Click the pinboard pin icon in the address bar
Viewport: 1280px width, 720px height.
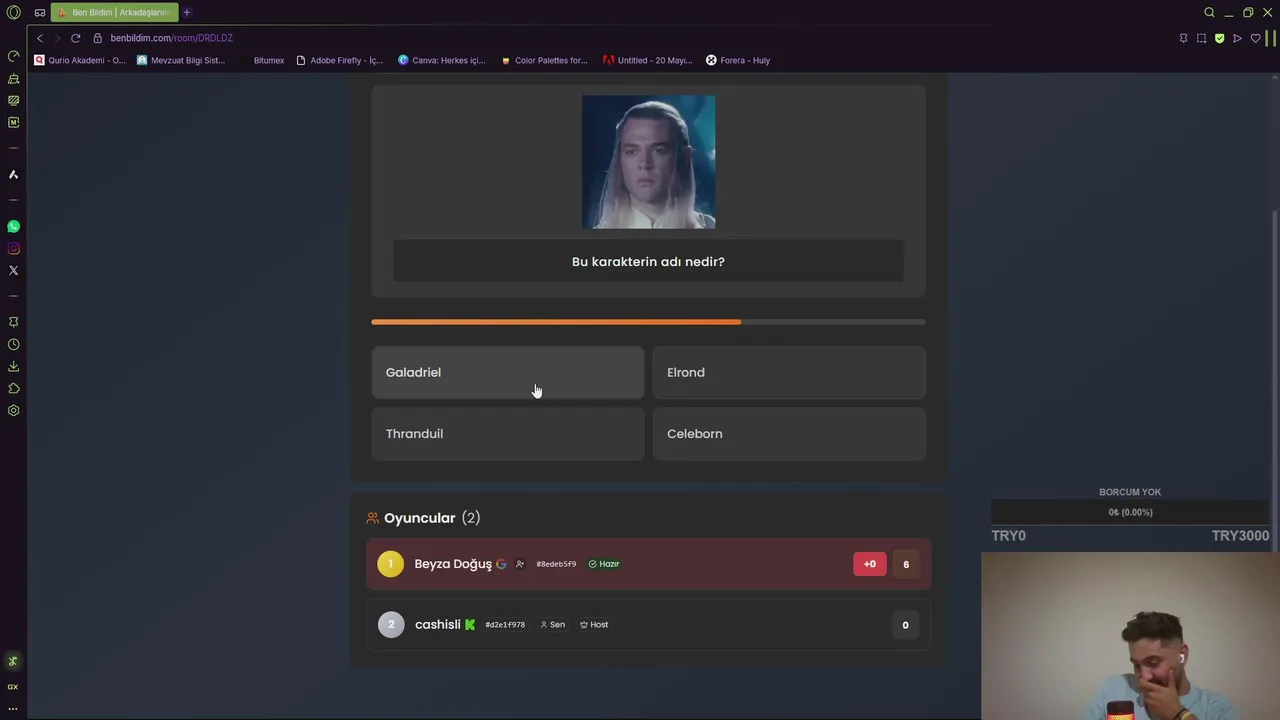(x=1183, y=38)
